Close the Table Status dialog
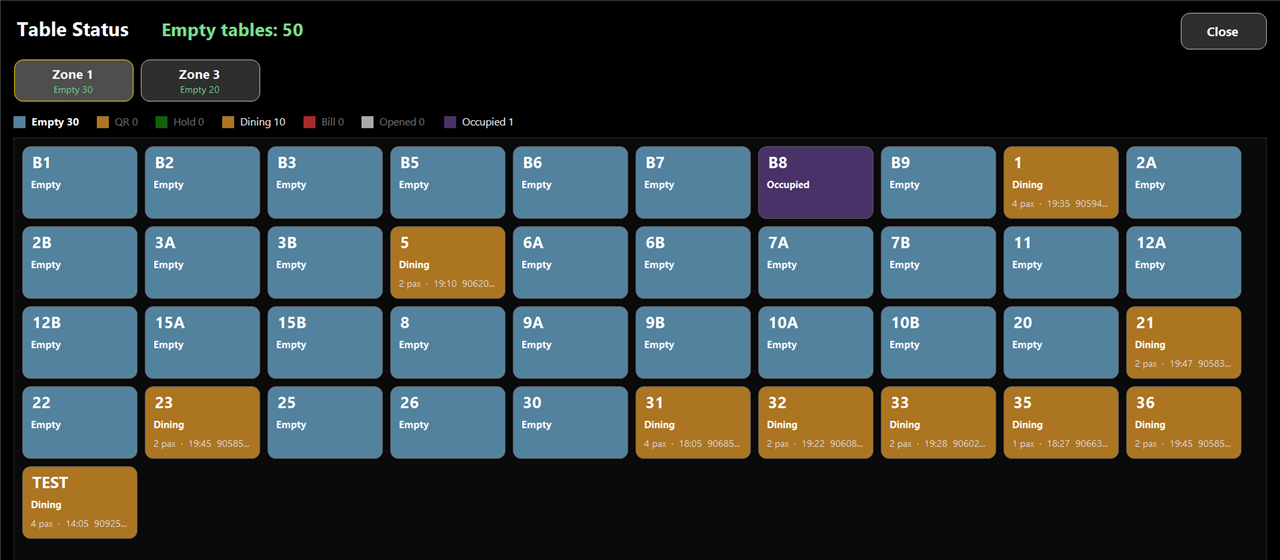The image size is (1280, 560). point(1222,31)
